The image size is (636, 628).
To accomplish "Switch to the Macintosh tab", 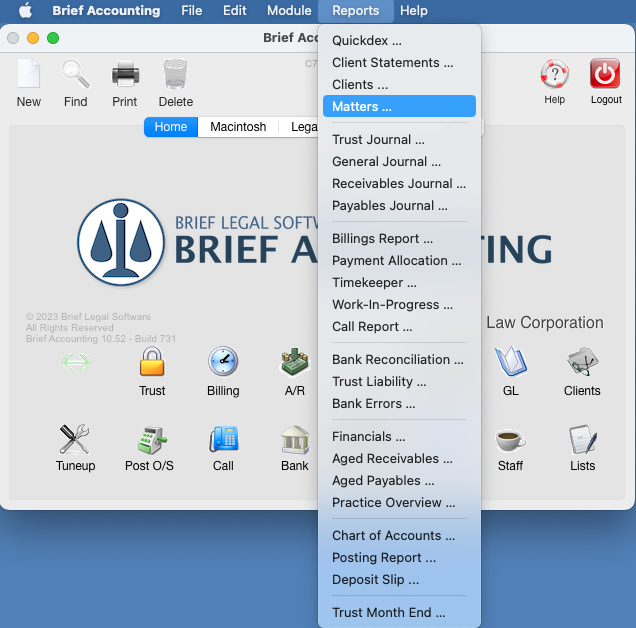I will pyautogui.click(x=238, y=127).
